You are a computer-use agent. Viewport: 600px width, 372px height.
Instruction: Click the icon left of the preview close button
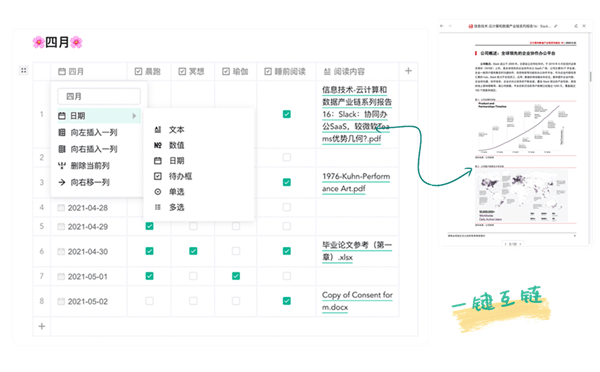(576, 26)
